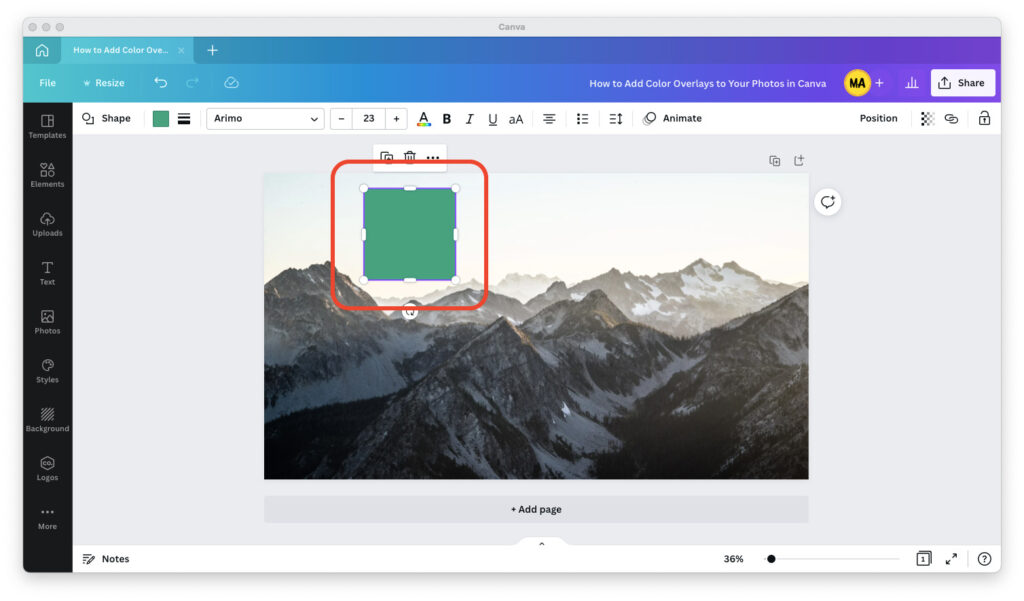1024x601 pixels.
Task: Toggle uppercase aA formatting
Action: pyautogui.click(x=516, y=119)
